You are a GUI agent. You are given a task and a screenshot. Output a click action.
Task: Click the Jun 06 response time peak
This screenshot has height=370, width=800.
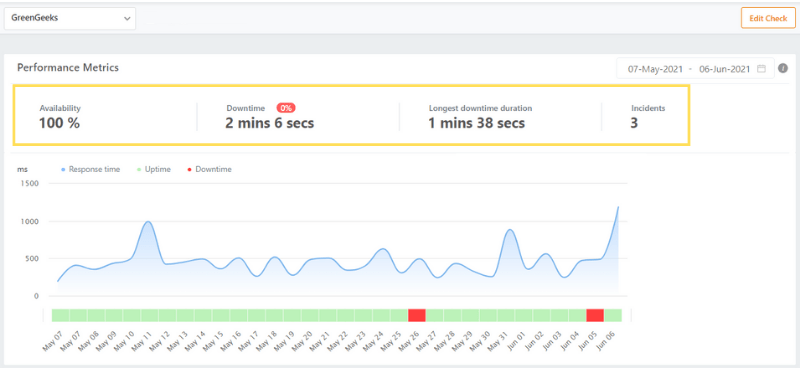[x=618, y=207]
